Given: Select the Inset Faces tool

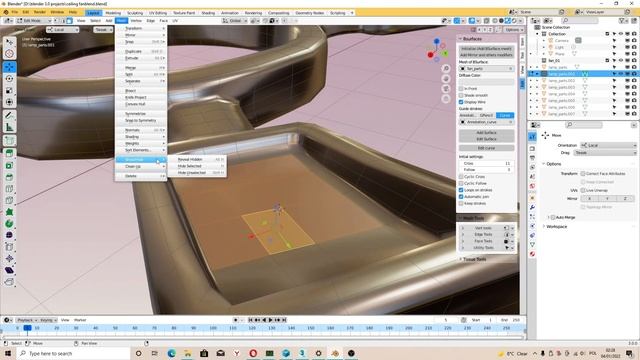Looking at the screenshot, I should point(9,165).
